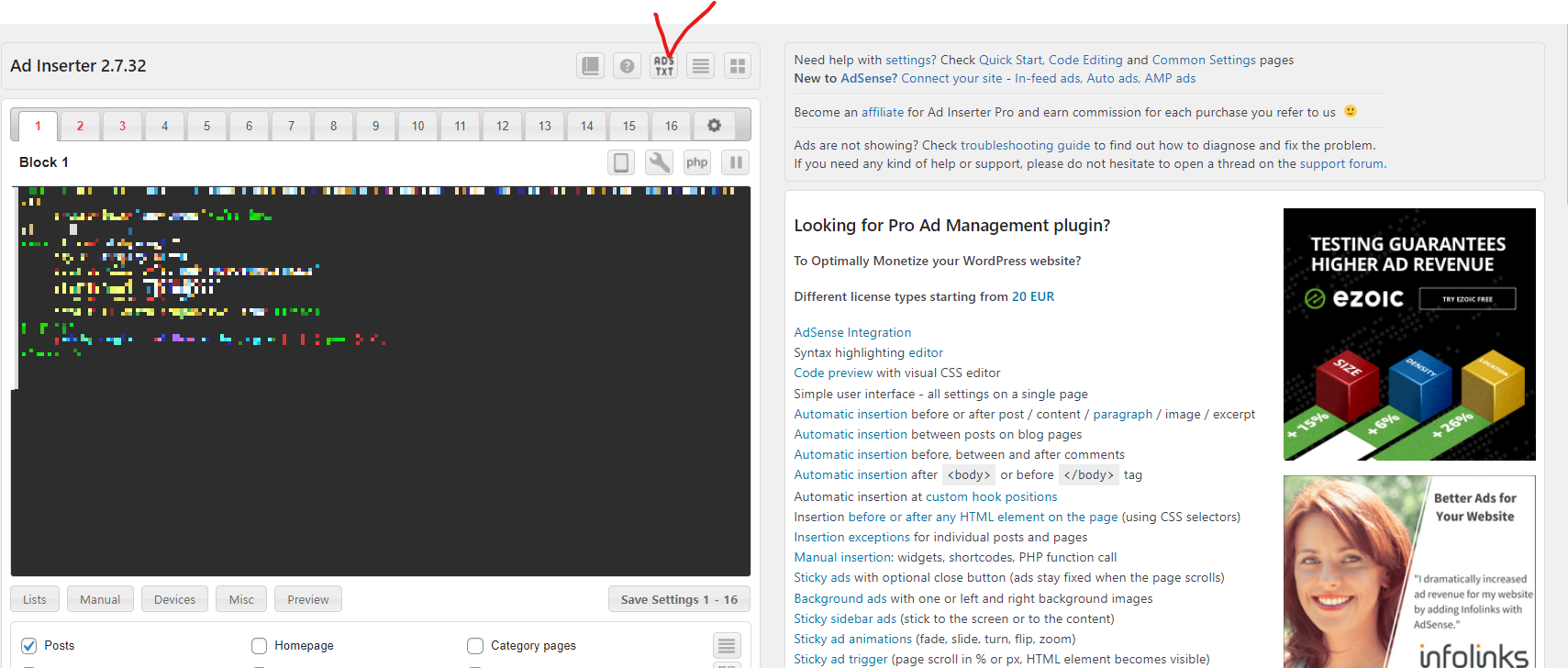Open the documentation book icon
Viewport: 1568px width, 668px height.
tap(590, 66)
